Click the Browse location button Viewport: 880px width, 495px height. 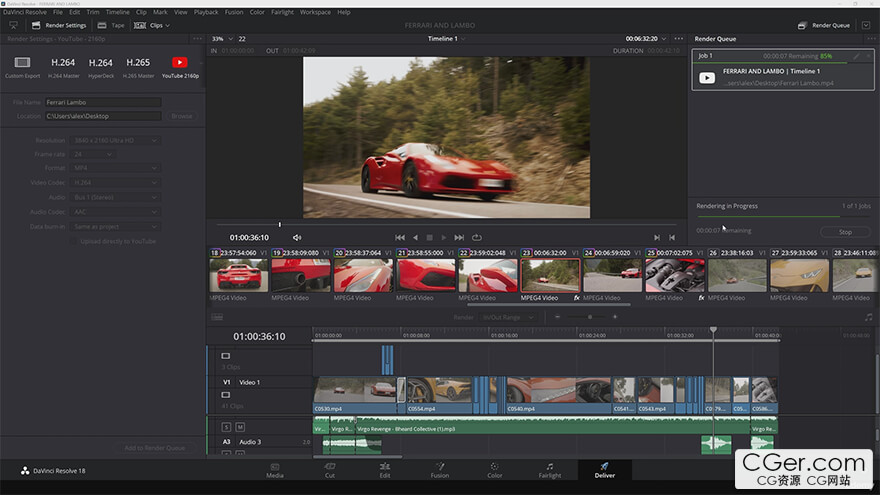[181, 116]
